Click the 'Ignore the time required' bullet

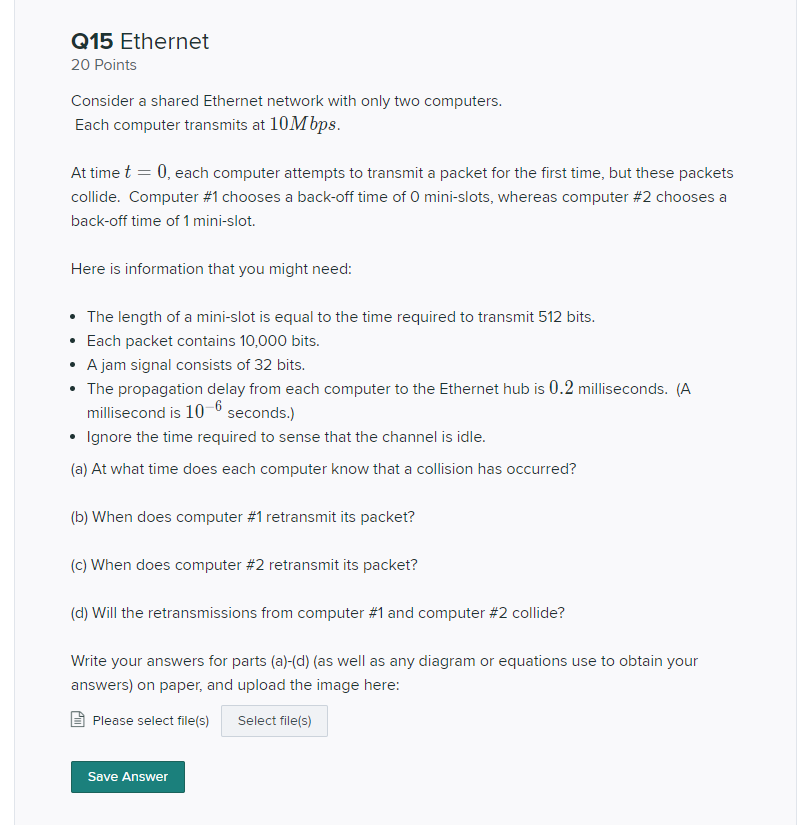pos(286,437)
